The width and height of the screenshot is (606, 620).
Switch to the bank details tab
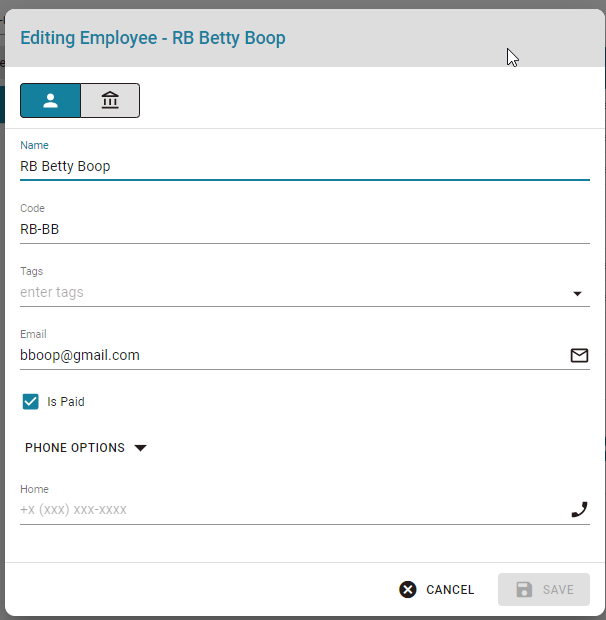point(110,100)
